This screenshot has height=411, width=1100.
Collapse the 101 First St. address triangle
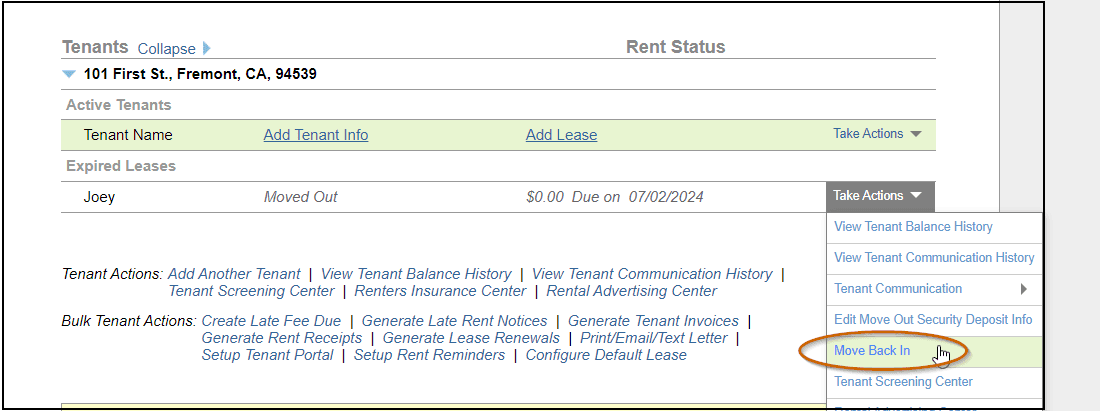(68, 74)
